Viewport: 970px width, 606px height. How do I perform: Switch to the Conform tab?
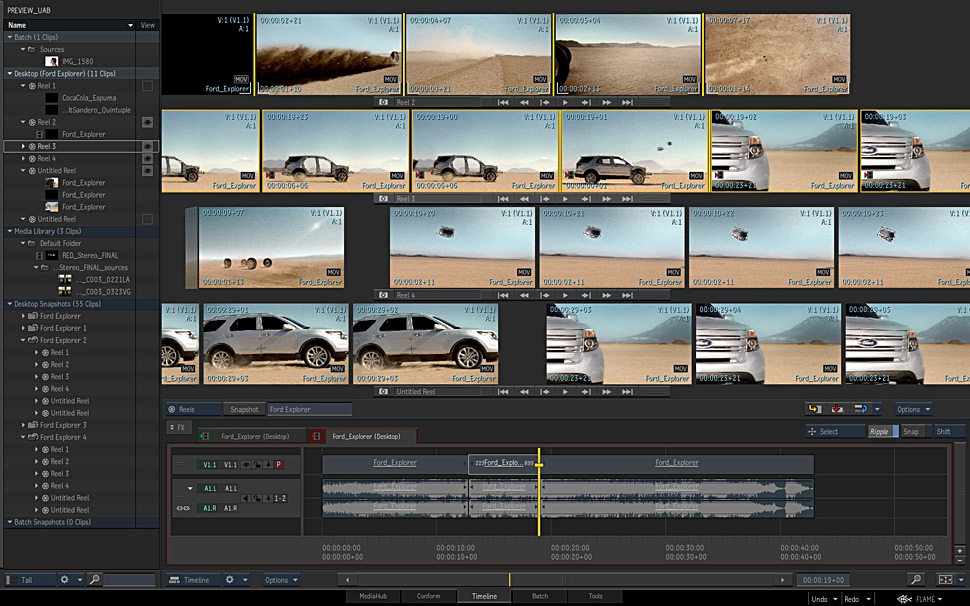click(428, 596)
